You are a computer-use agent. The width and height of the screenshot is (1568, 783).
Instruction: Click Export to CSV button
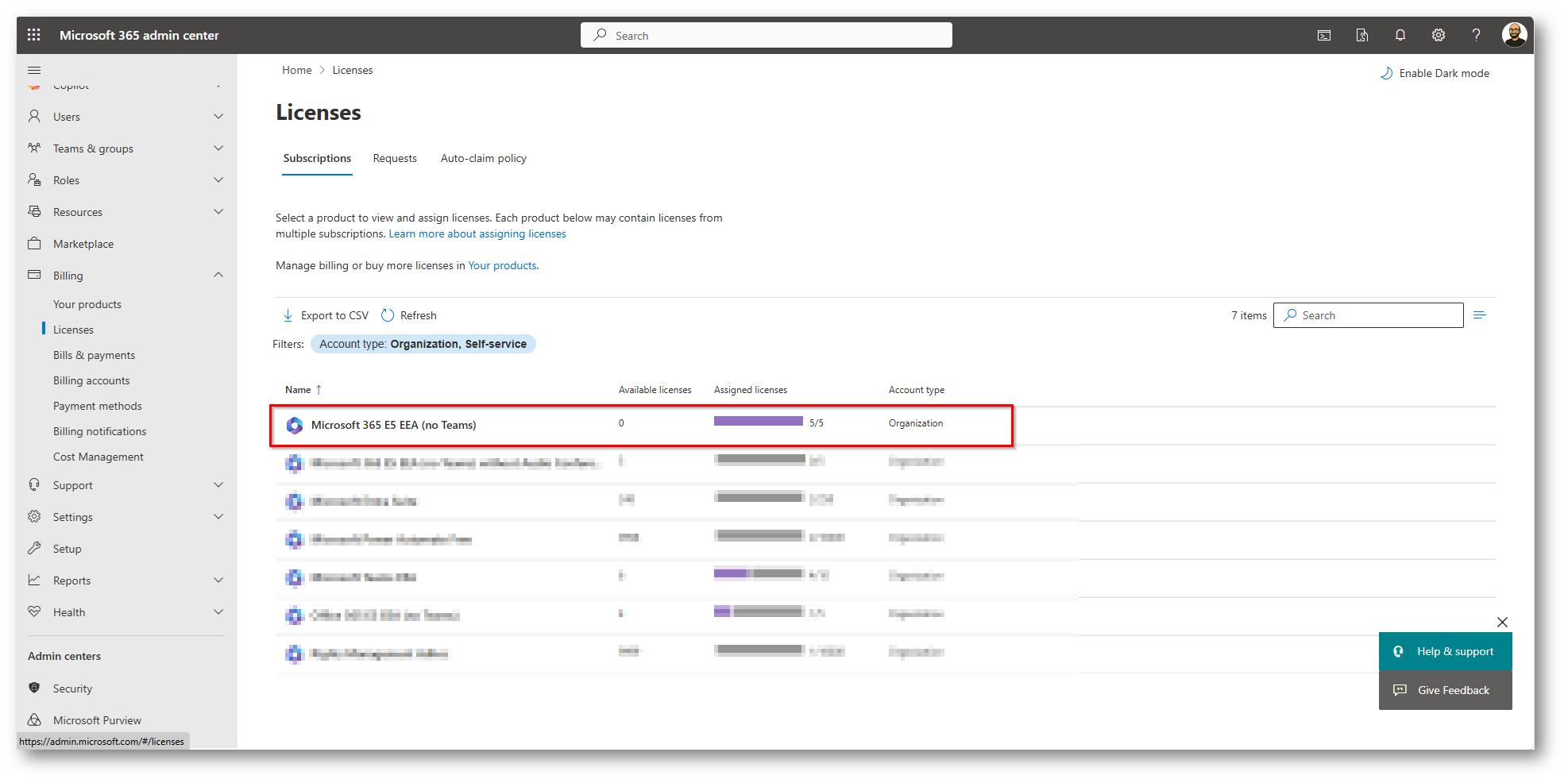326,315
